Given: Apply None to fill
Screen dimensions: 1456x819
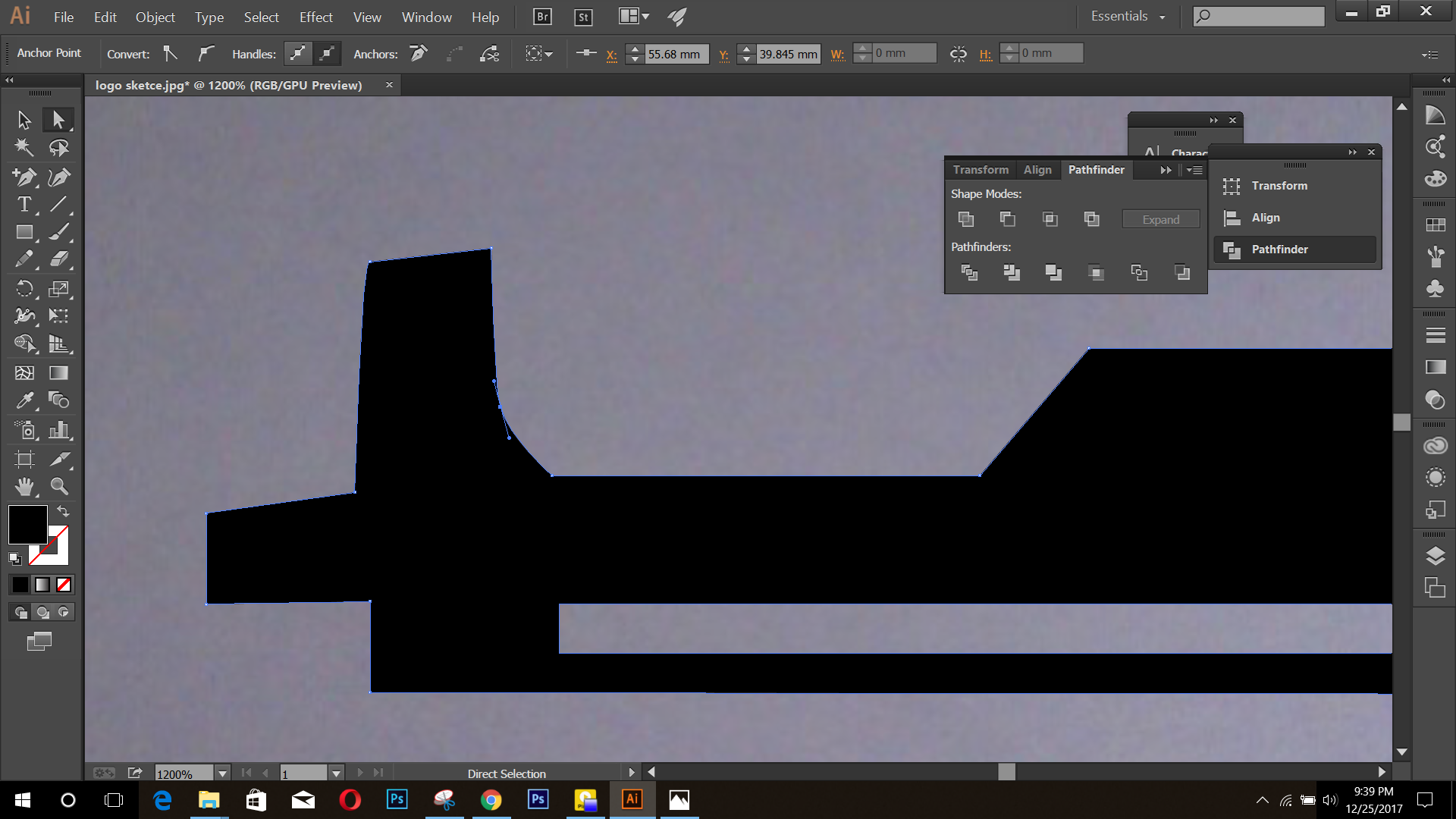Looking at the screenshot, I should coord(64,585).
